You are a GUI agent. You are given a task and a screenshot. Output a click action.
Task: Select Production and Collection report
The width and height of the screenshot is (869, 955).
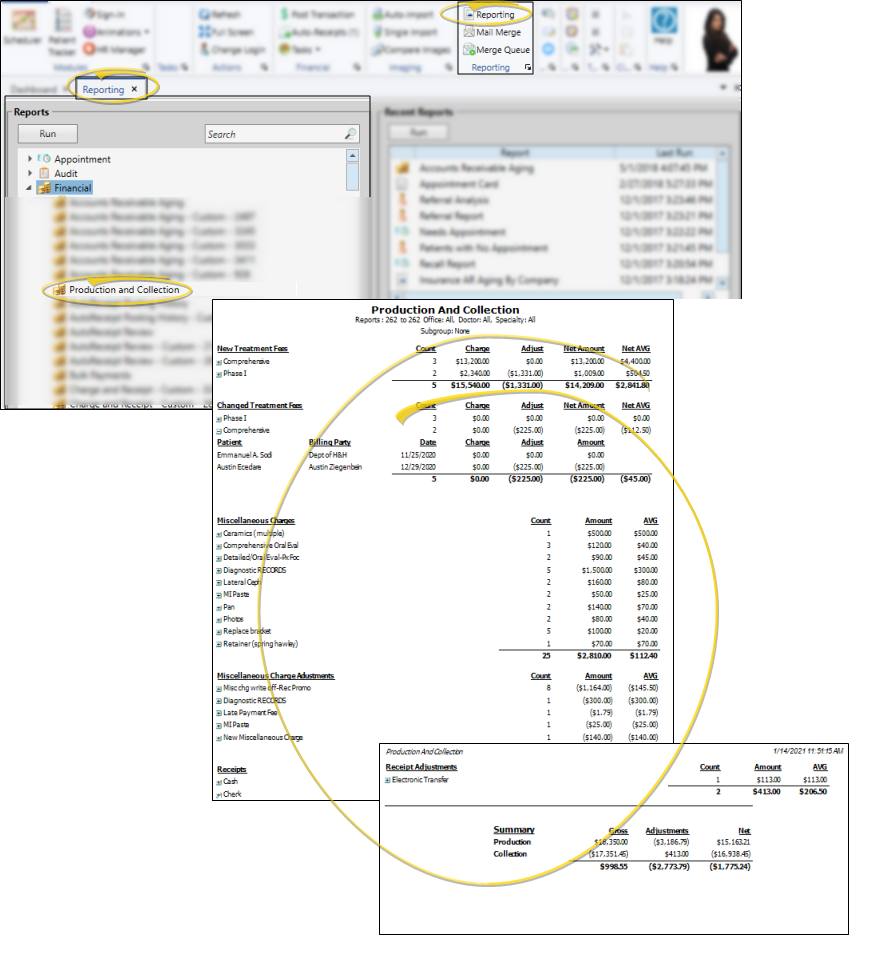tap(123, 290)
